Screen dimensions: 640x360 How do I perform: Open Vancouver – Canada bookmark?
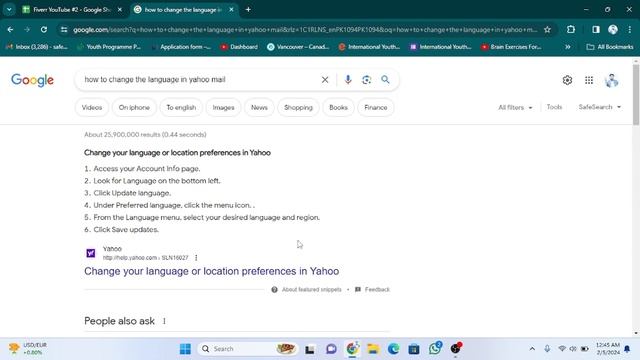click(298, 47)
